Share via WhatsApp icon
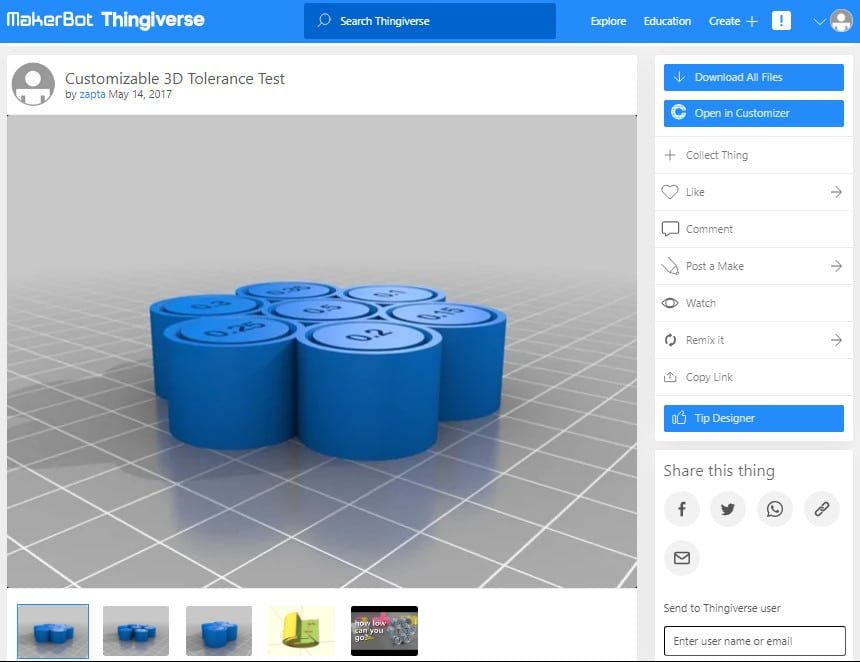Screen dimensions: 860x662 tap(774, 509)
